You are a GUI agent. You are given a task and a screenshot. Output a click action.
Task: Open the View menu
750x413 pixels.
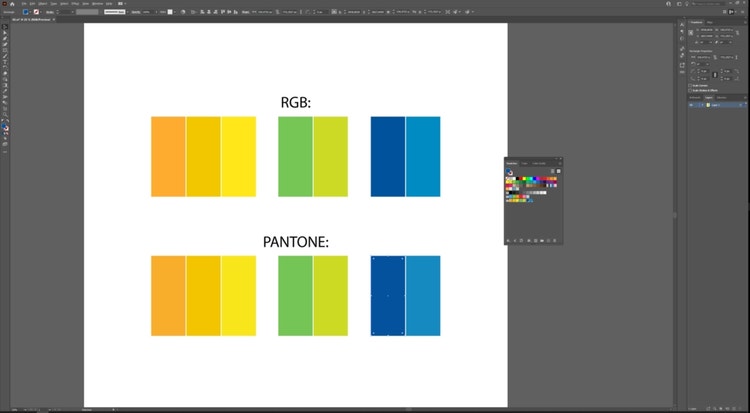tap(86, 3)
